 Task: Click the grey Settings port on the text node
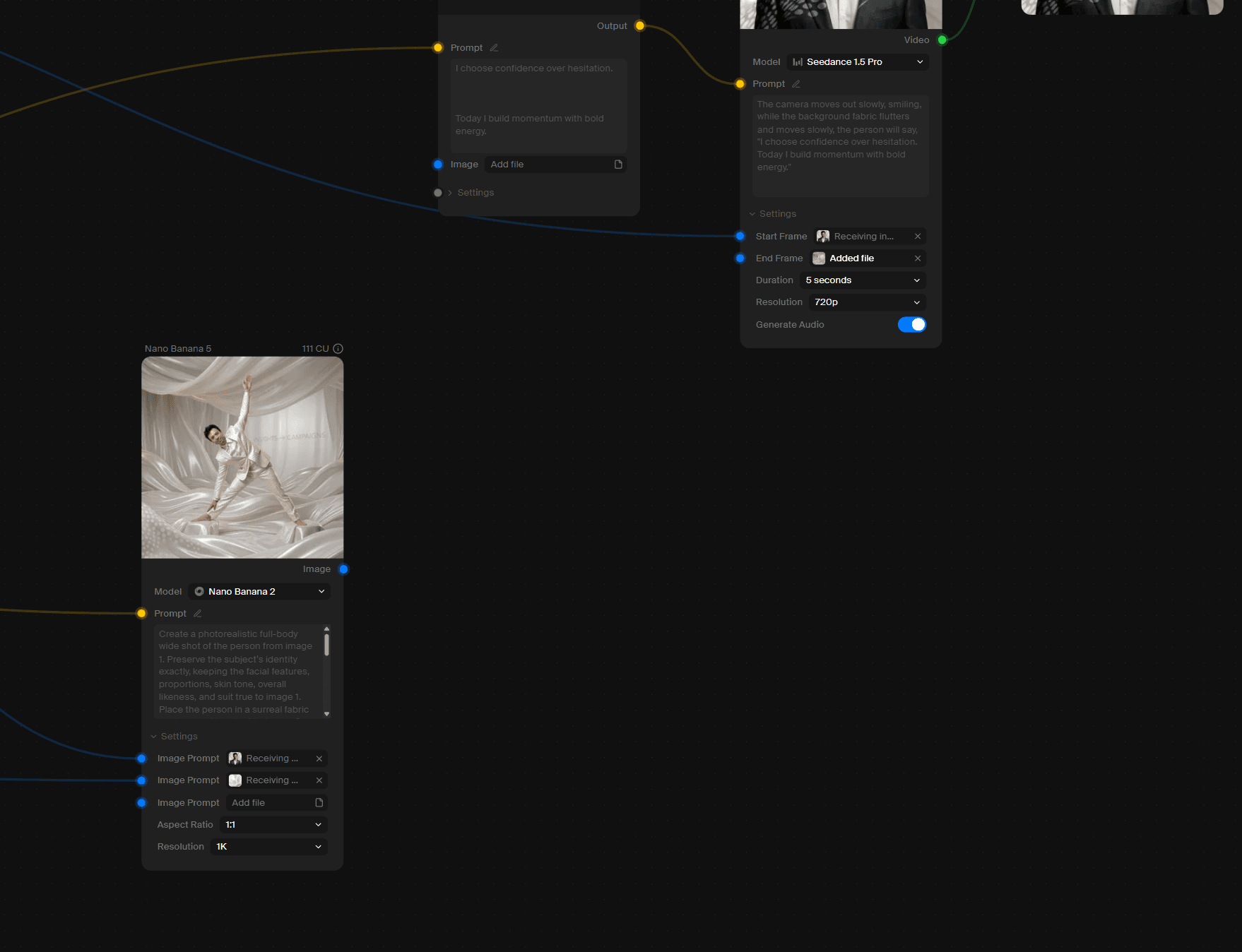(x=438, y=193)
